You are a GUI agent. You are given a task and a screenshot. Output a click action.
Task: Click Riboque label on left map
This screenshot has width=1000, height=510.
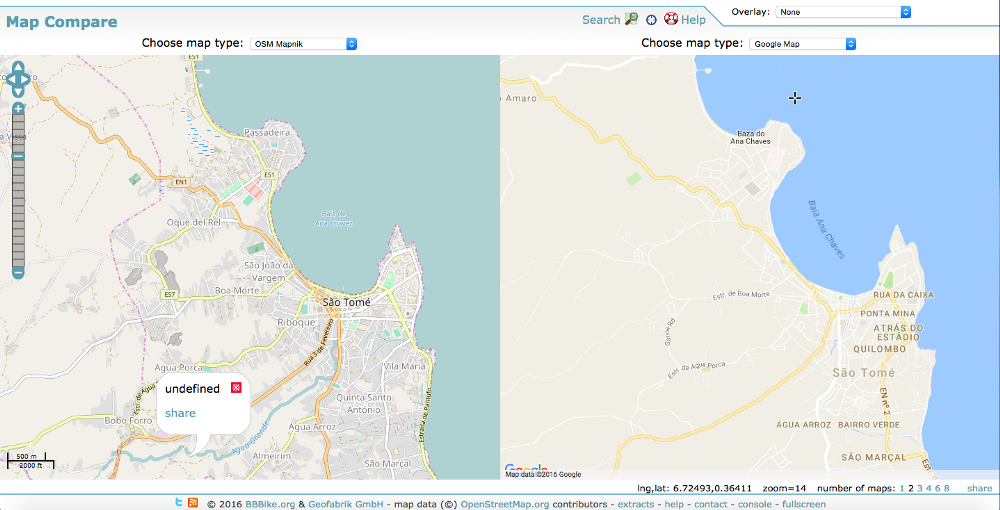click(296, 323)
